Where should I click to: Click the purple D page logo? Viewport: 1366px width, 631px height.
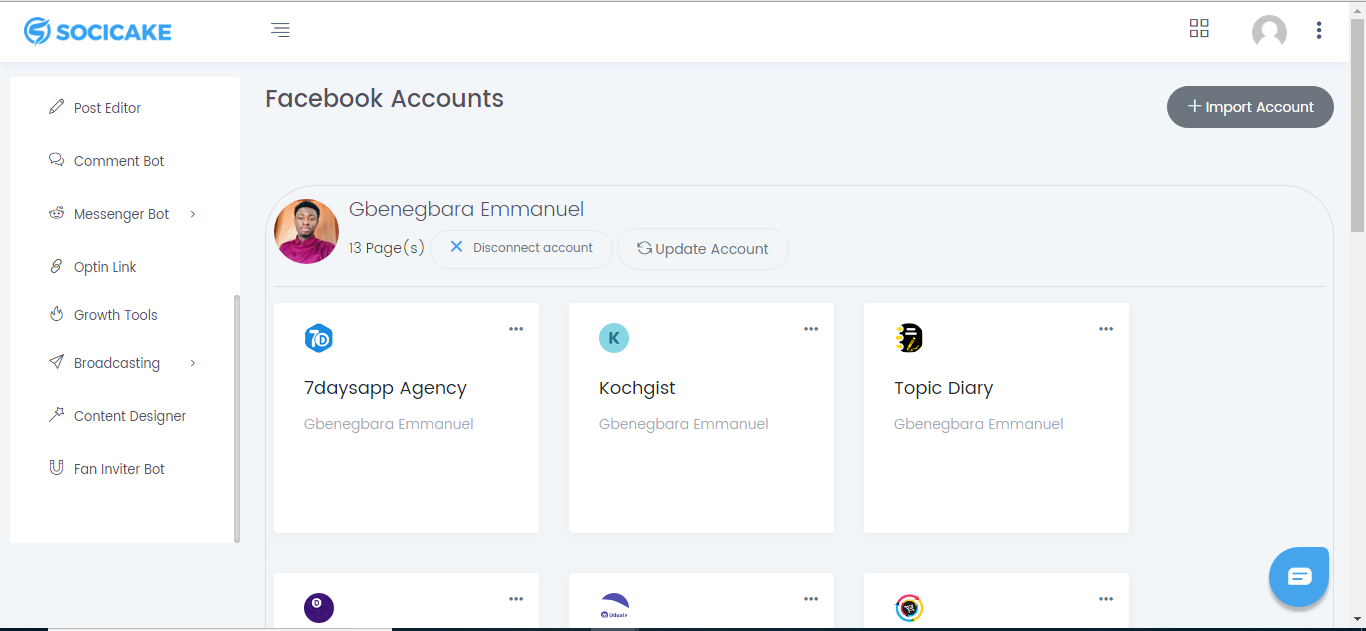click(318, 607)
